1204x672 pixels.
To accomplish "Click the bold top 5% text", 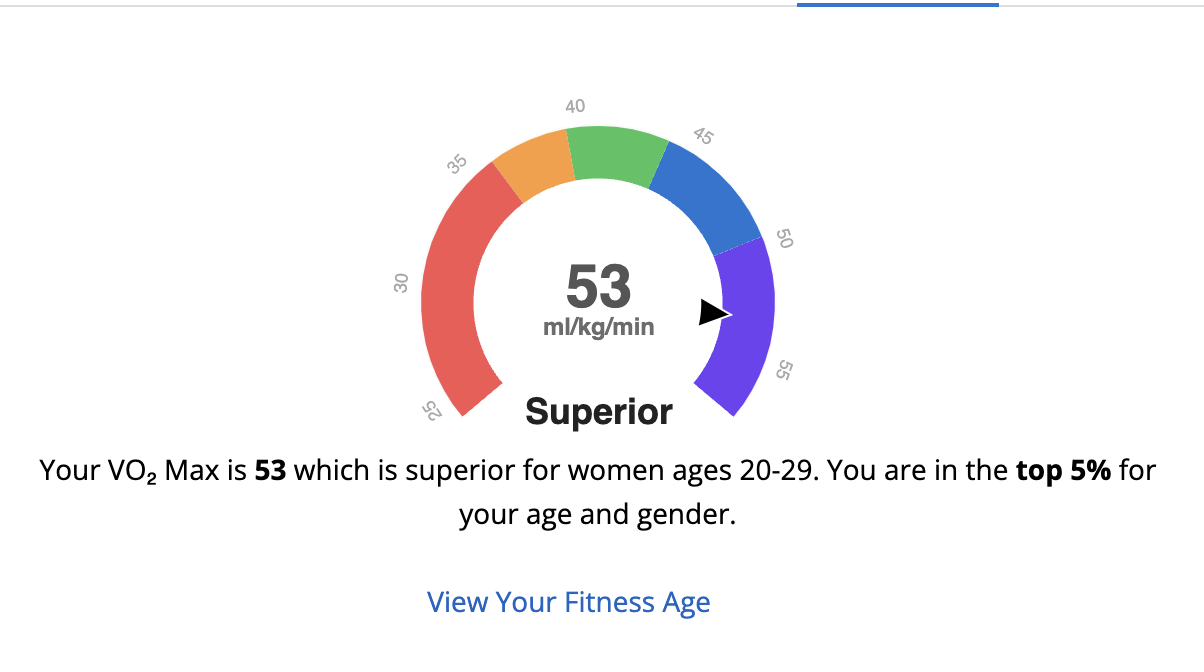I will tap(1063, 470).
